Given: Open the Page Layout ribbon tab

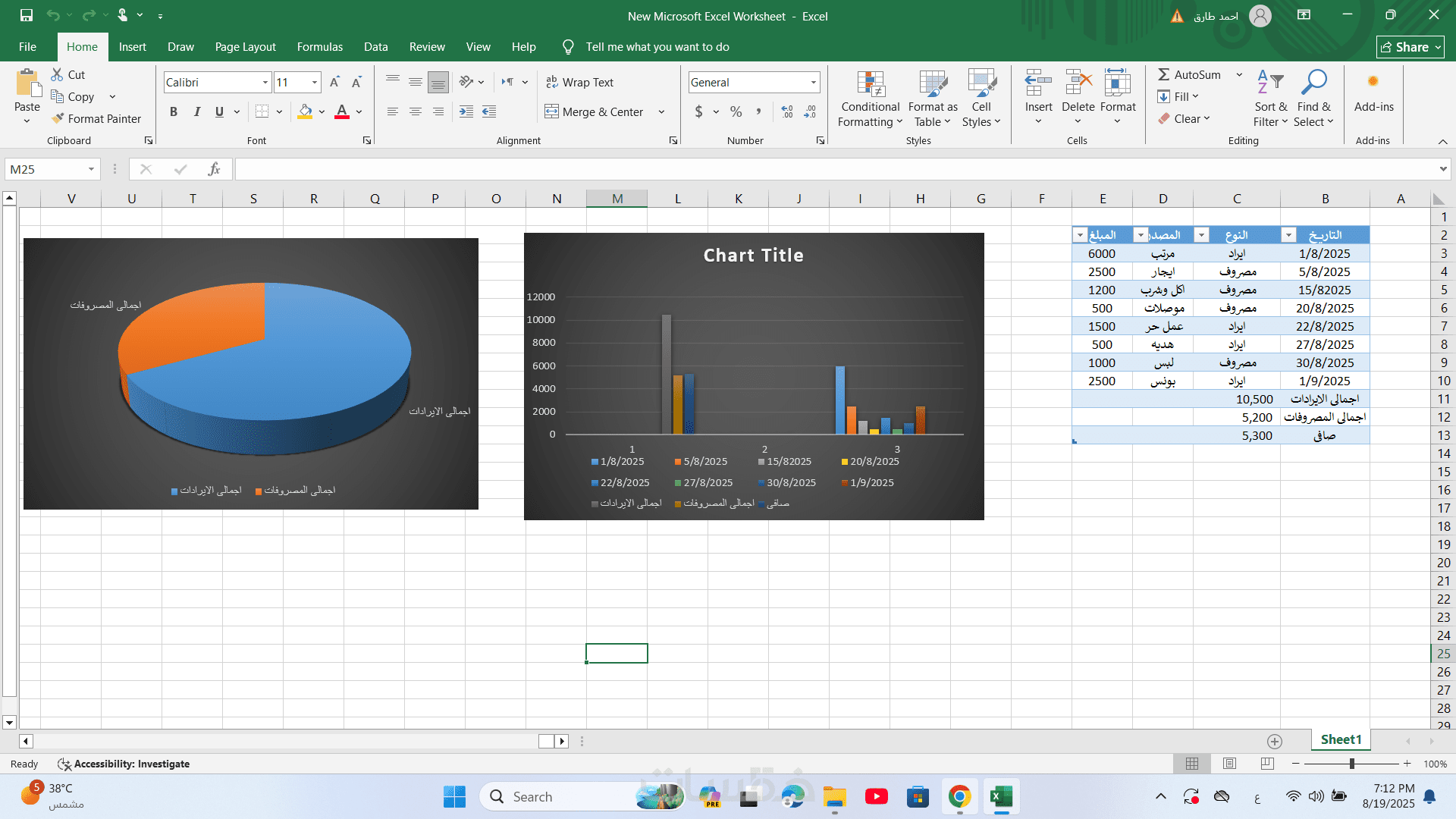Looking at the screenshot, I should point(245,46).
